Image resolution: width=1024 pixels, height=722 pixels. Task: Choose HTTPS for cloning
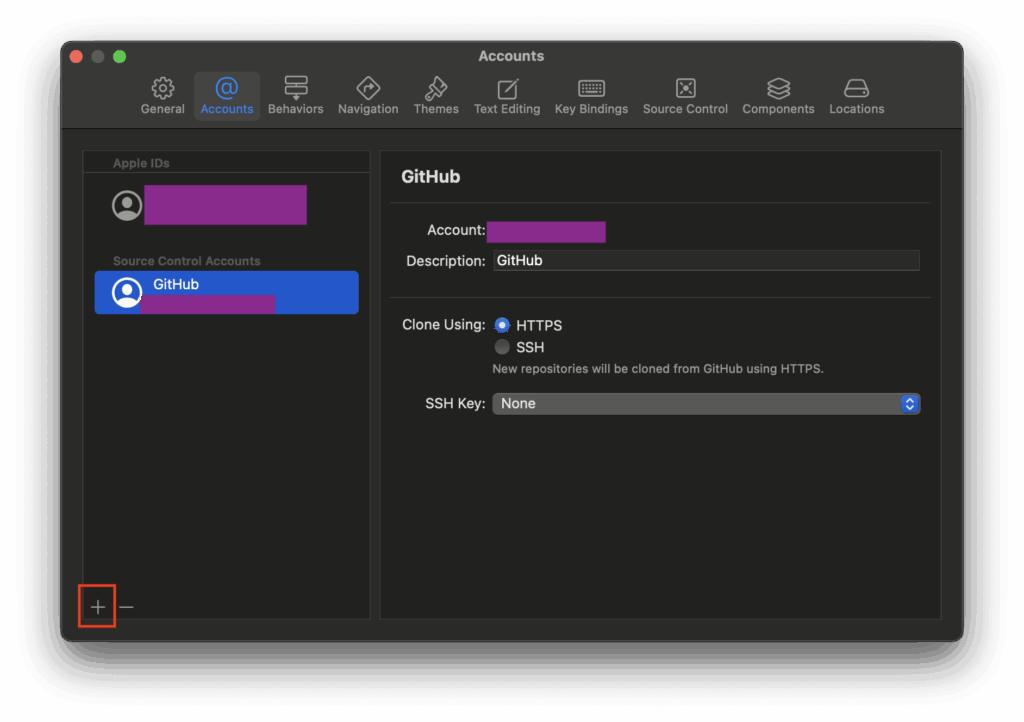502,325
